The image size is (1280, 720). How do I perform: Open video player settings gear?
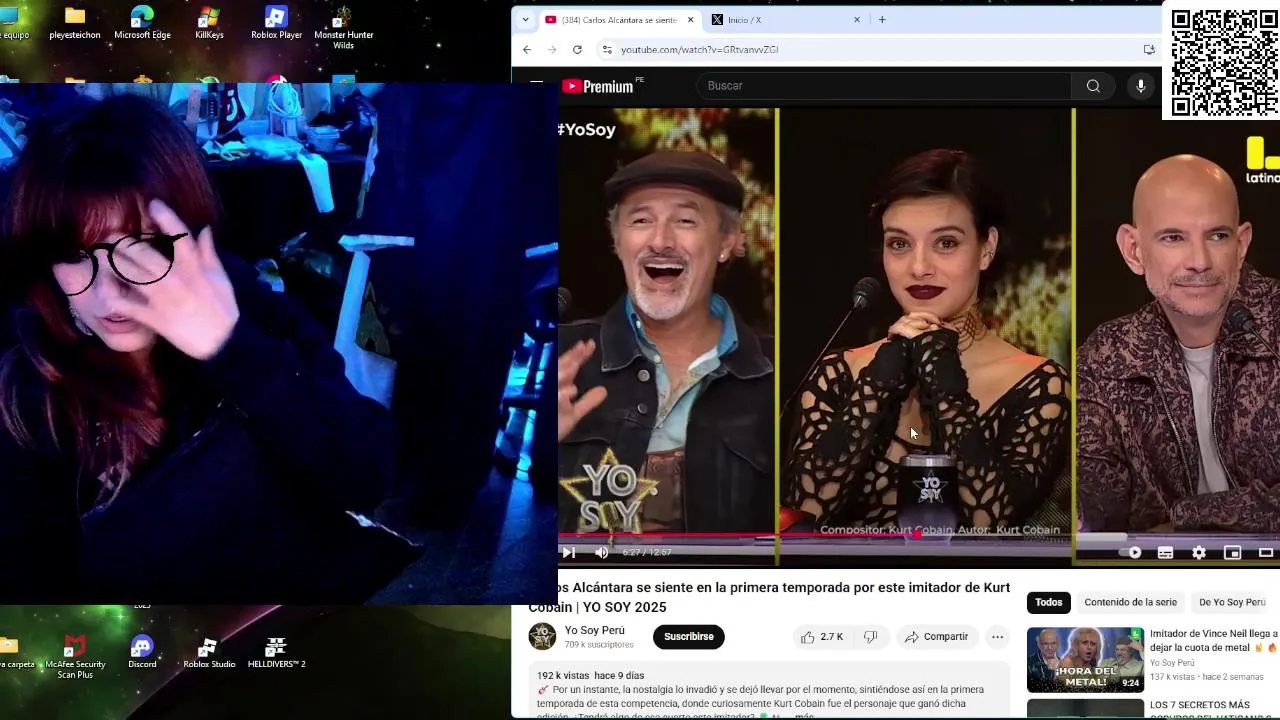pyautogui.click(x=1199, y=552)
